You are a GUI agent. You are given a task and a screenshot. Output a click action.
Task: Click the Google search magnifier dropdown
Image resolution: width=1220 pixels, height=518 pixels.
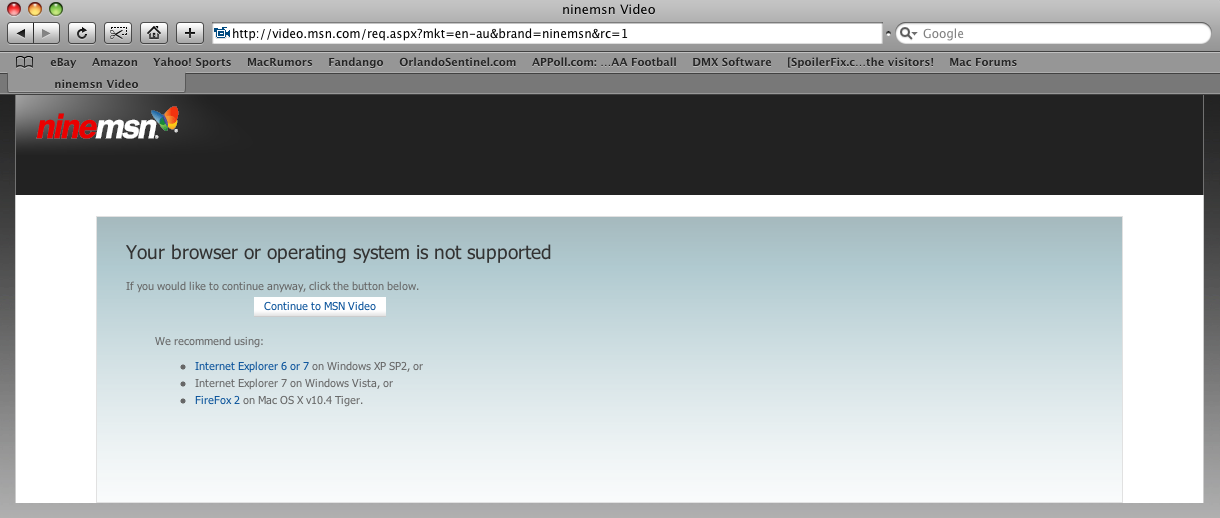tap(909, 34)
